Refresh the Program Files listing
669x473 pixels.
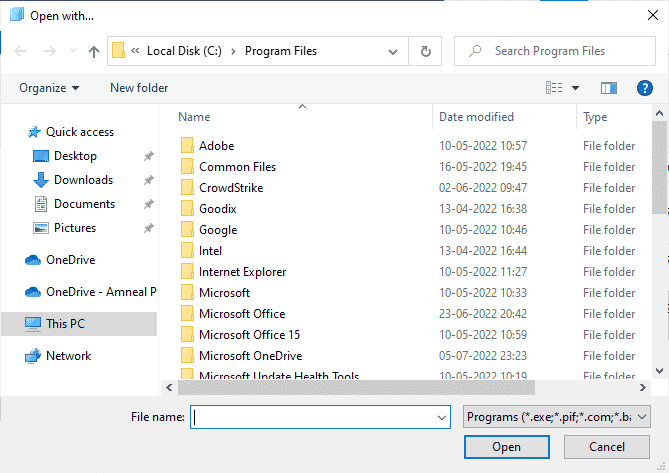pyautogui.click(x=425, y=51)
